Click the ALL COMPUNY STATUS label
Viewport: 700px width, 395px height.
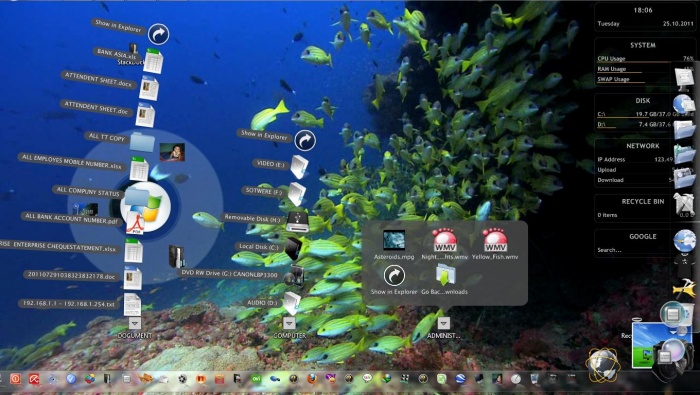point(88,192)
